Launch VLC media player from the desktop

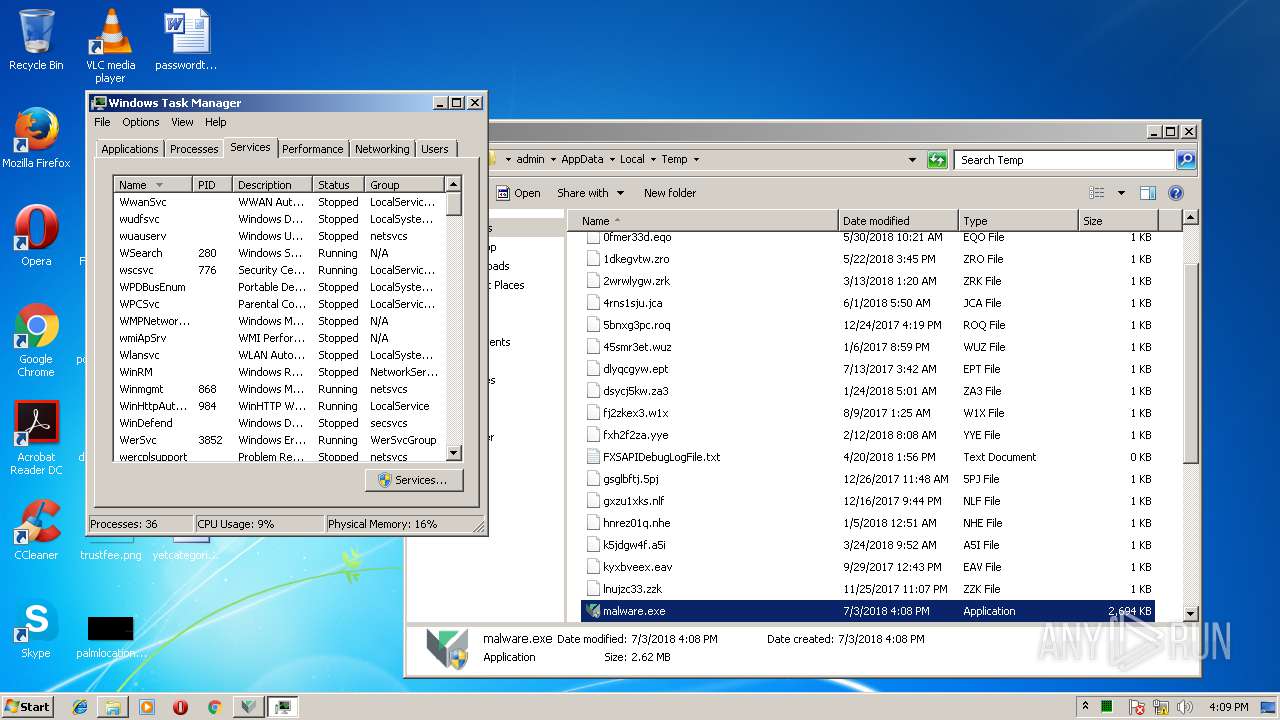point(110,45)
